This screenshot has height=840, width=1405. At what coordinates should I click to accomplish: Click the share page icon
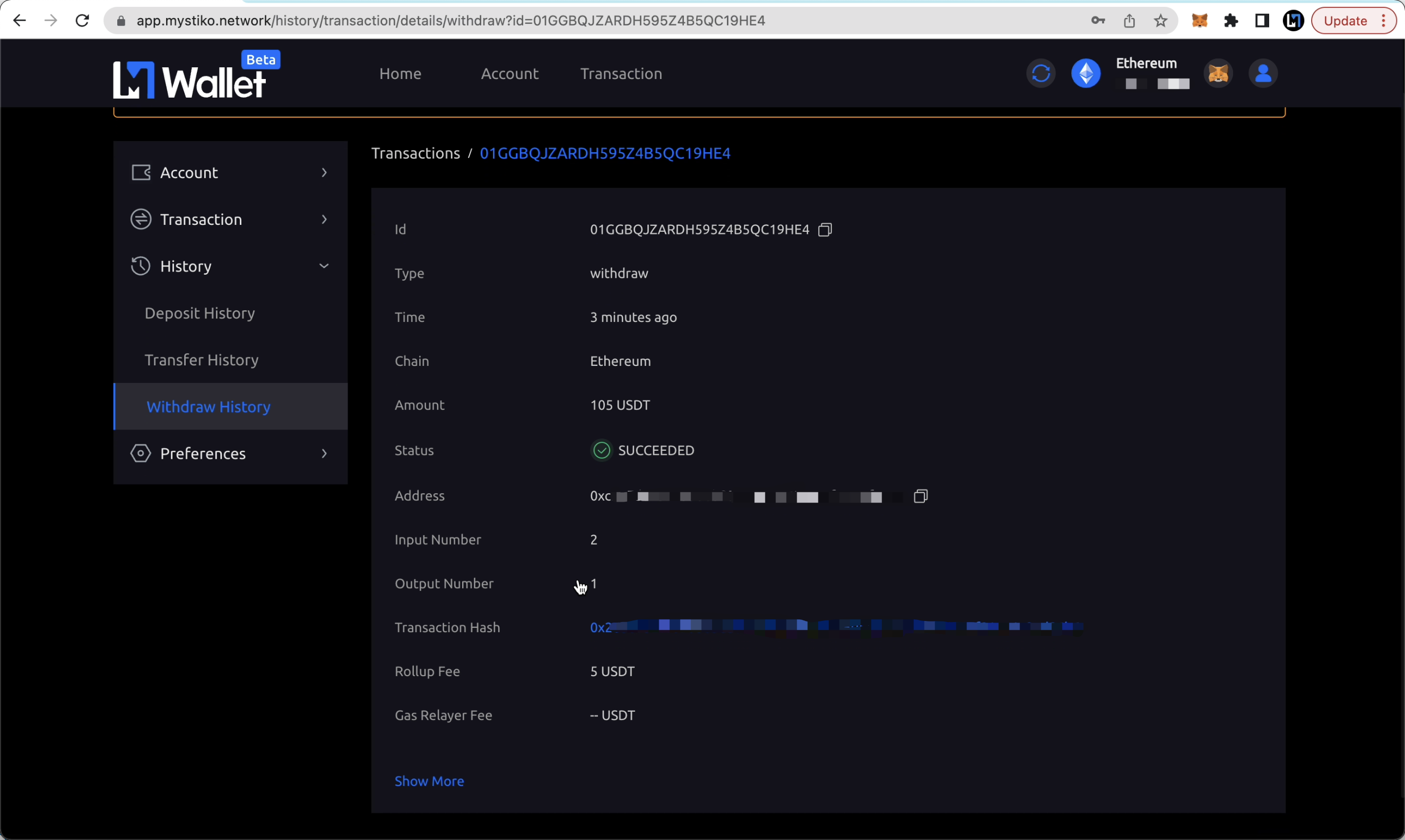tap(1129, 21)
